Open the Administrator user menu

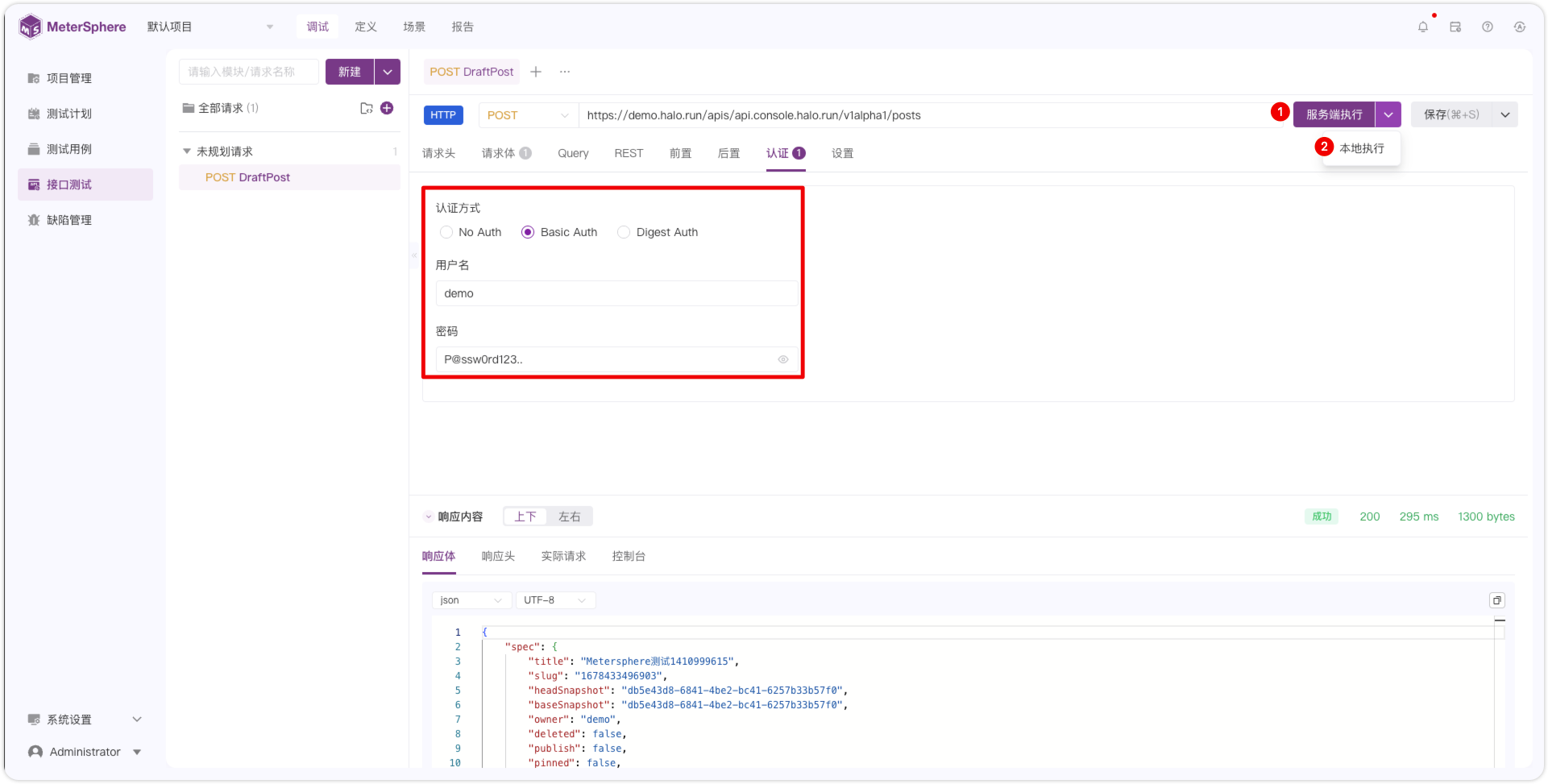[x=85, y=752]
